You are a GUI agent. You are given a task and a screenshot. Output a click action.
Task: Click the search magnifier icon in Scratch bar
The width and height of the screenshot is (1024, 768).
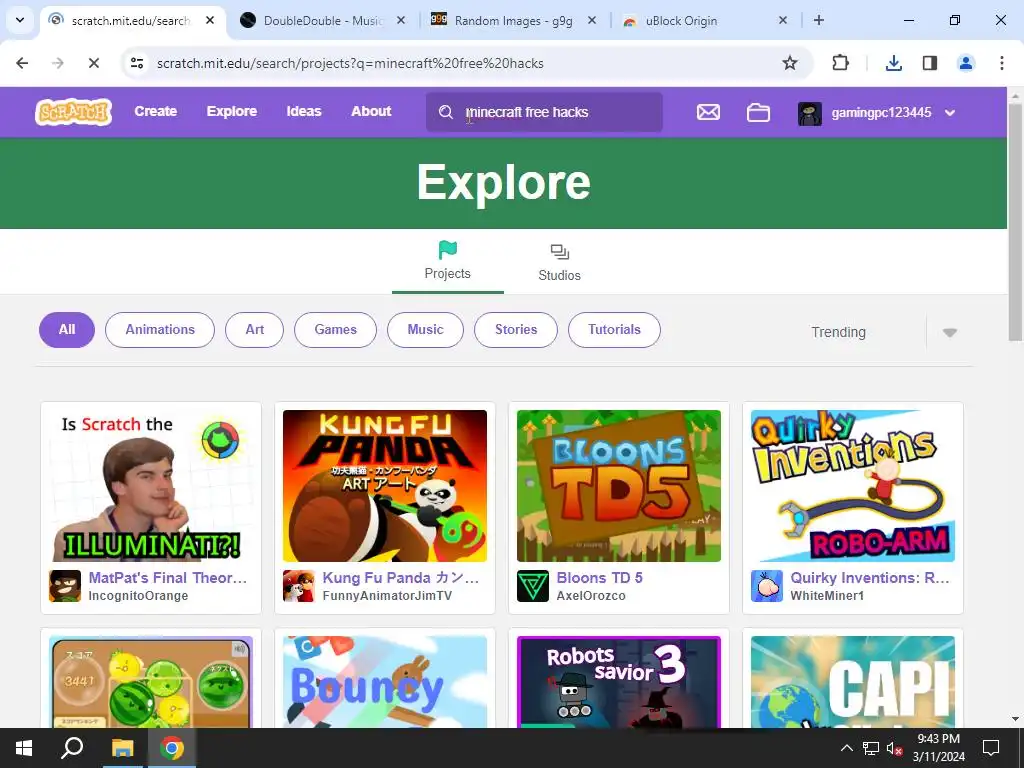[x=445, y=112]
